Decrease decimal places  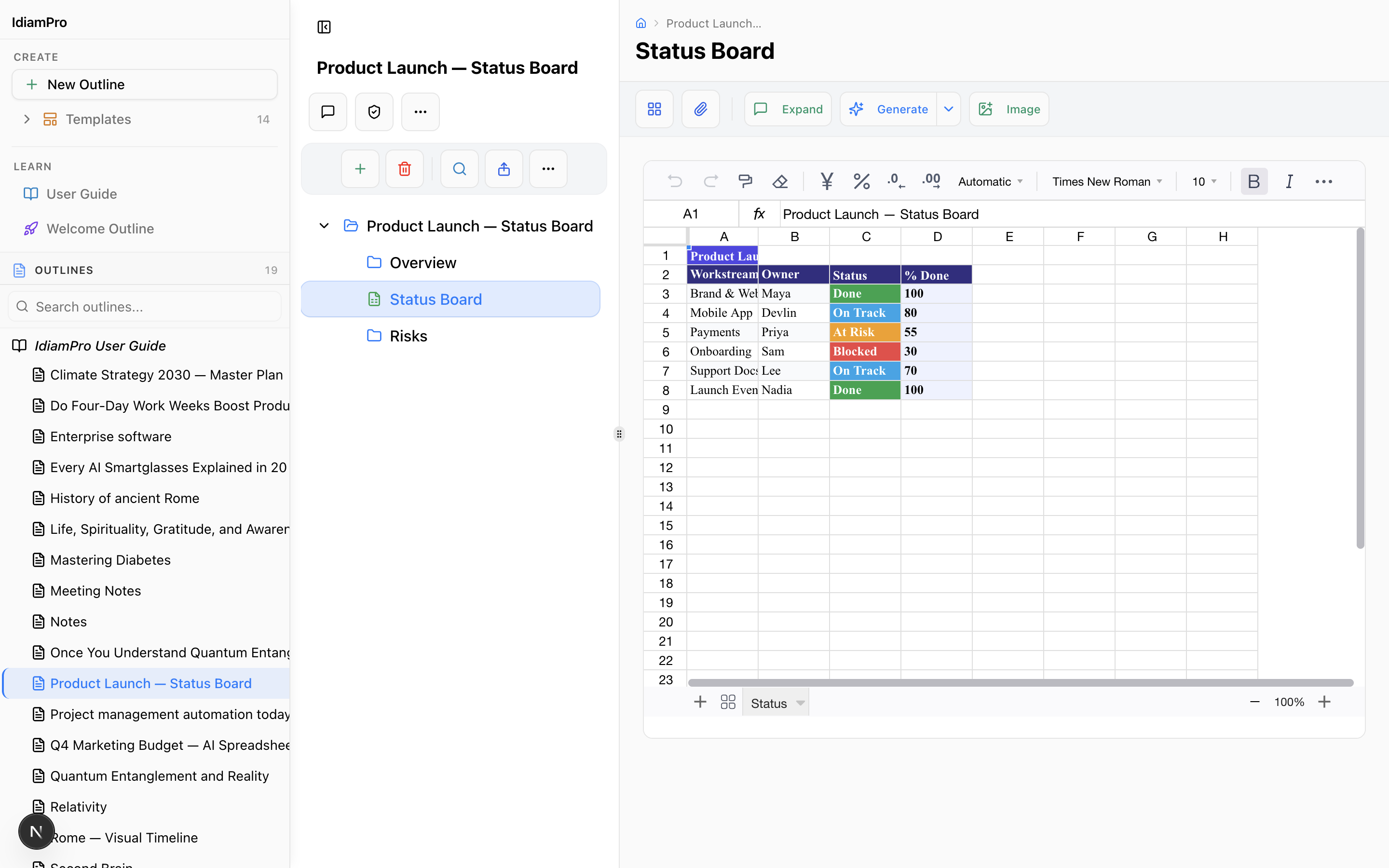coord(896,181)
